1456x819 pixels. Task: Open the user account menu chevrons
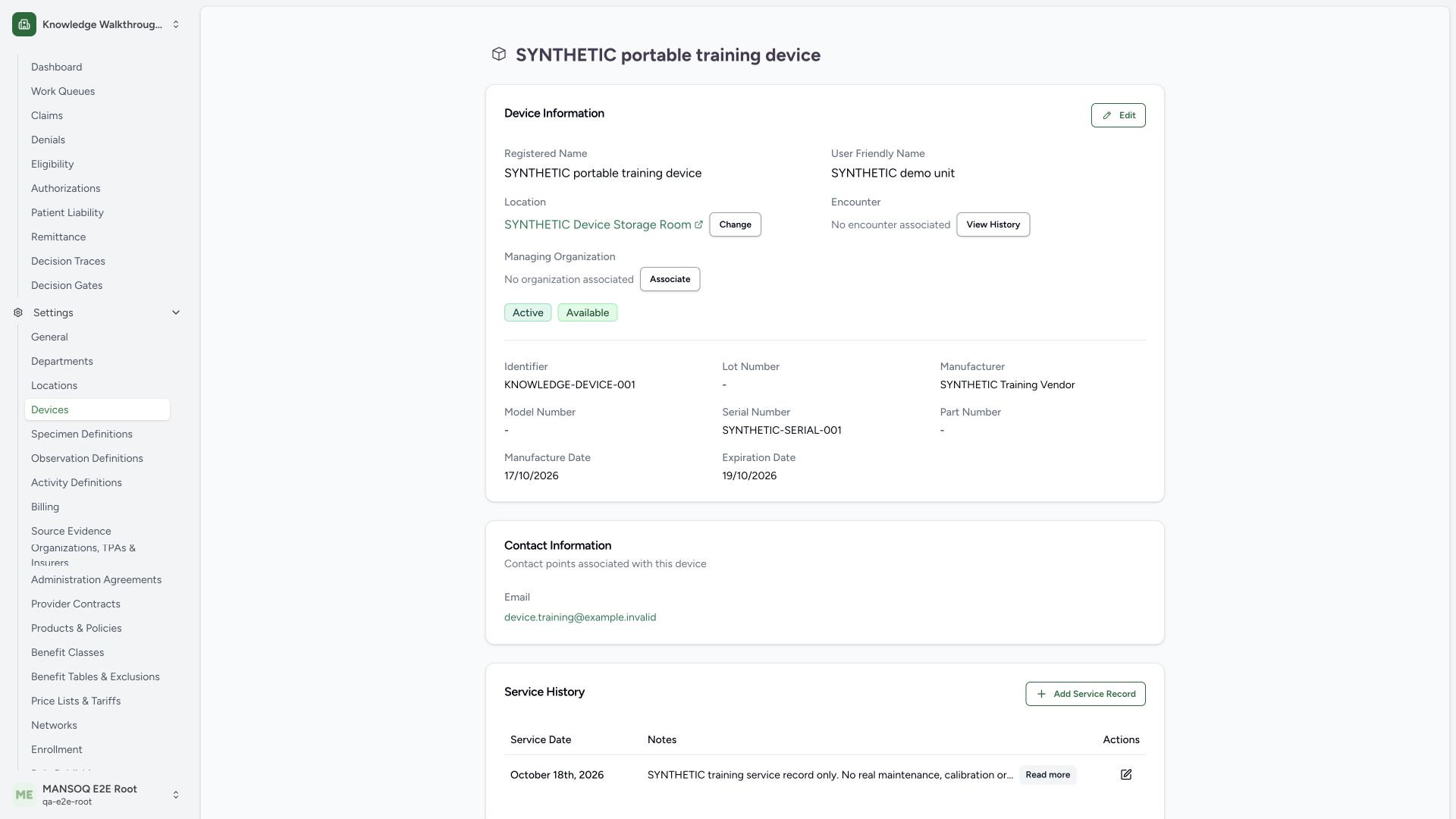176,795
